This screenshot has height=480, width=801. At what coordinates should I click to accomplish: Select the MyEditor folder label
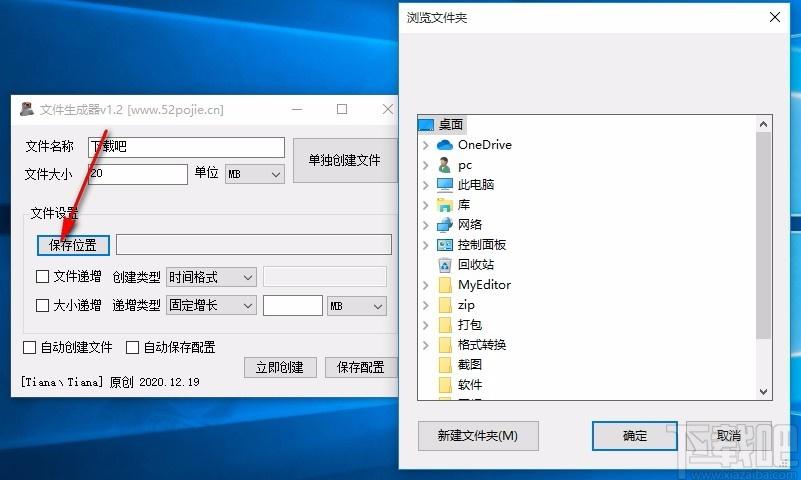tap(484, 285)
